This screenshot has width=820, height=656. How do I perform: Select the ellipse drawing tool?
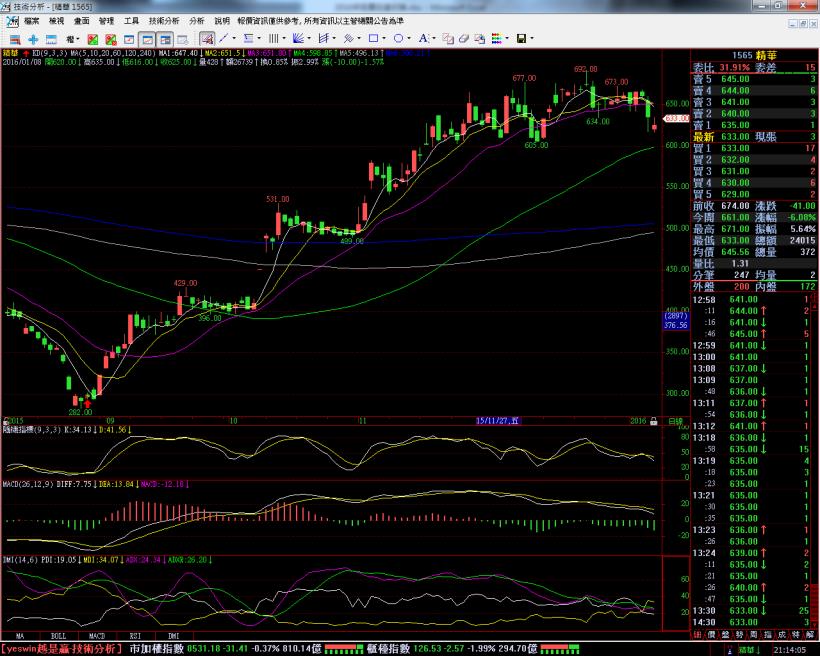(400, 38)
